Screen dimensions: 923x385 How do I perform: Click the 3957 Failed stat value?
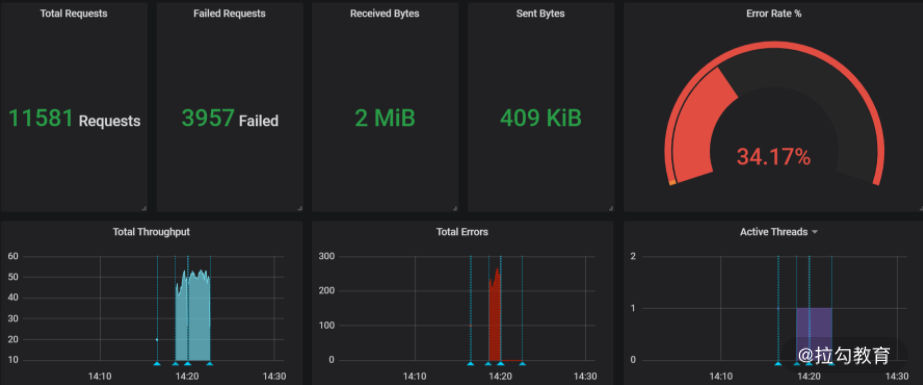230,119
